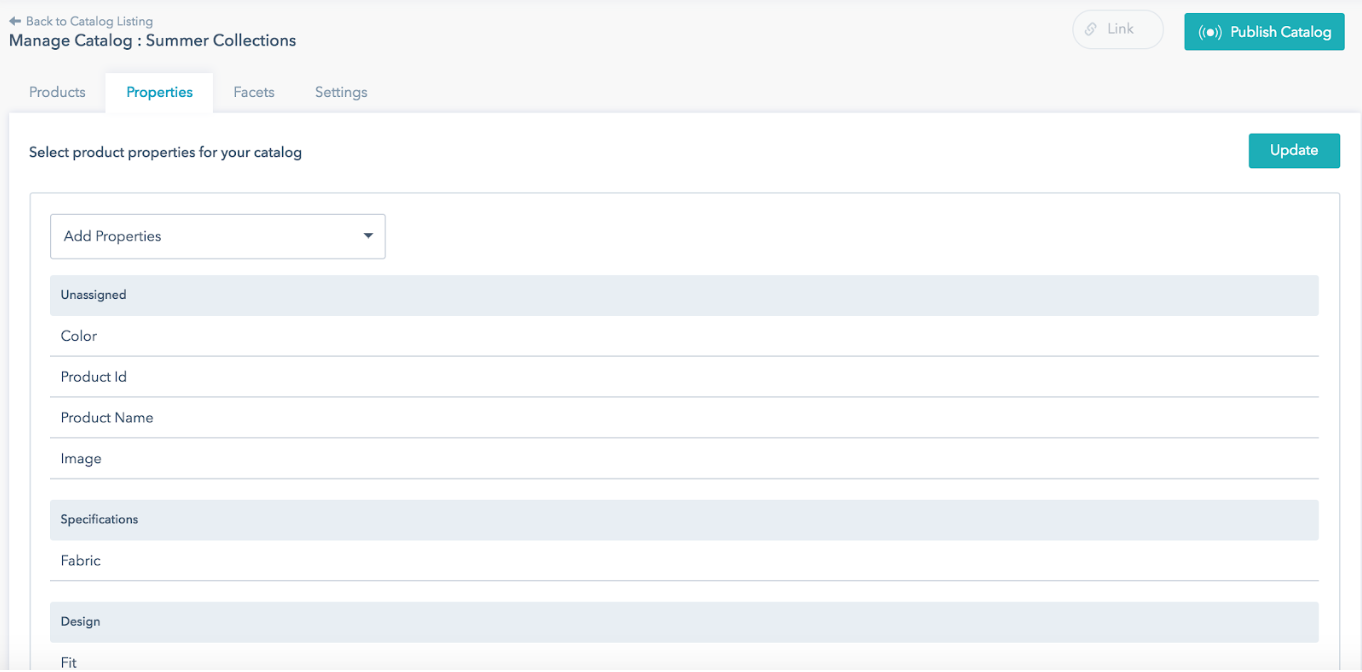
Task: Open the Facets tab
Action: tap(254, 92)
